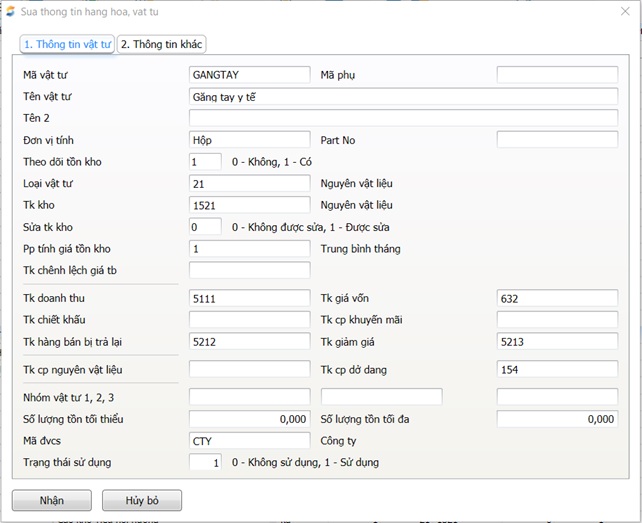The image size is (642, 523).
Task: Click the app icon in title bar
Action: (x=11, y=11)
